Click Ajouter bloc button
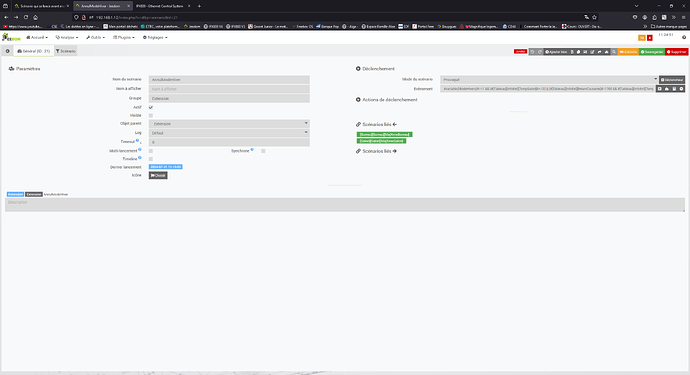This screenshot has width=690, height=375. tap(556, 51)
